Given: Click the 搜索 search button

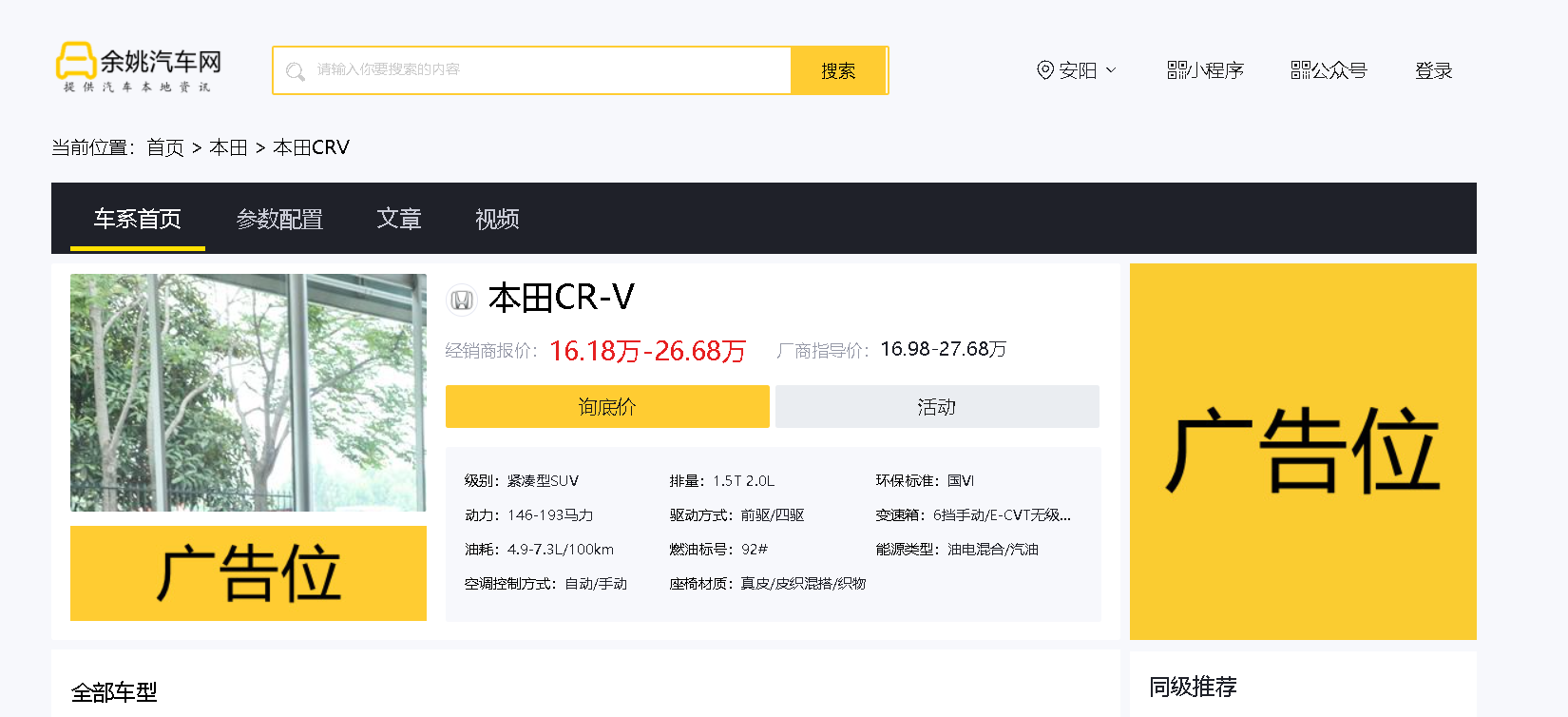Looking at the screenshot, I should [x=838, y=70].
